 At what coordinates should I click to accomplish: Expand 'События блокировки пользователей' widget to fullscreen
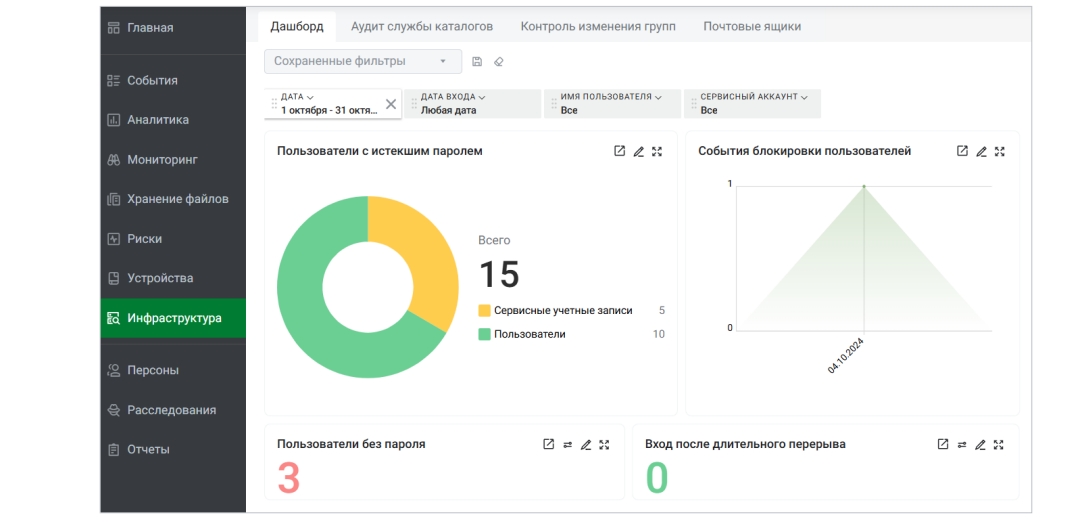click(999, 152)
